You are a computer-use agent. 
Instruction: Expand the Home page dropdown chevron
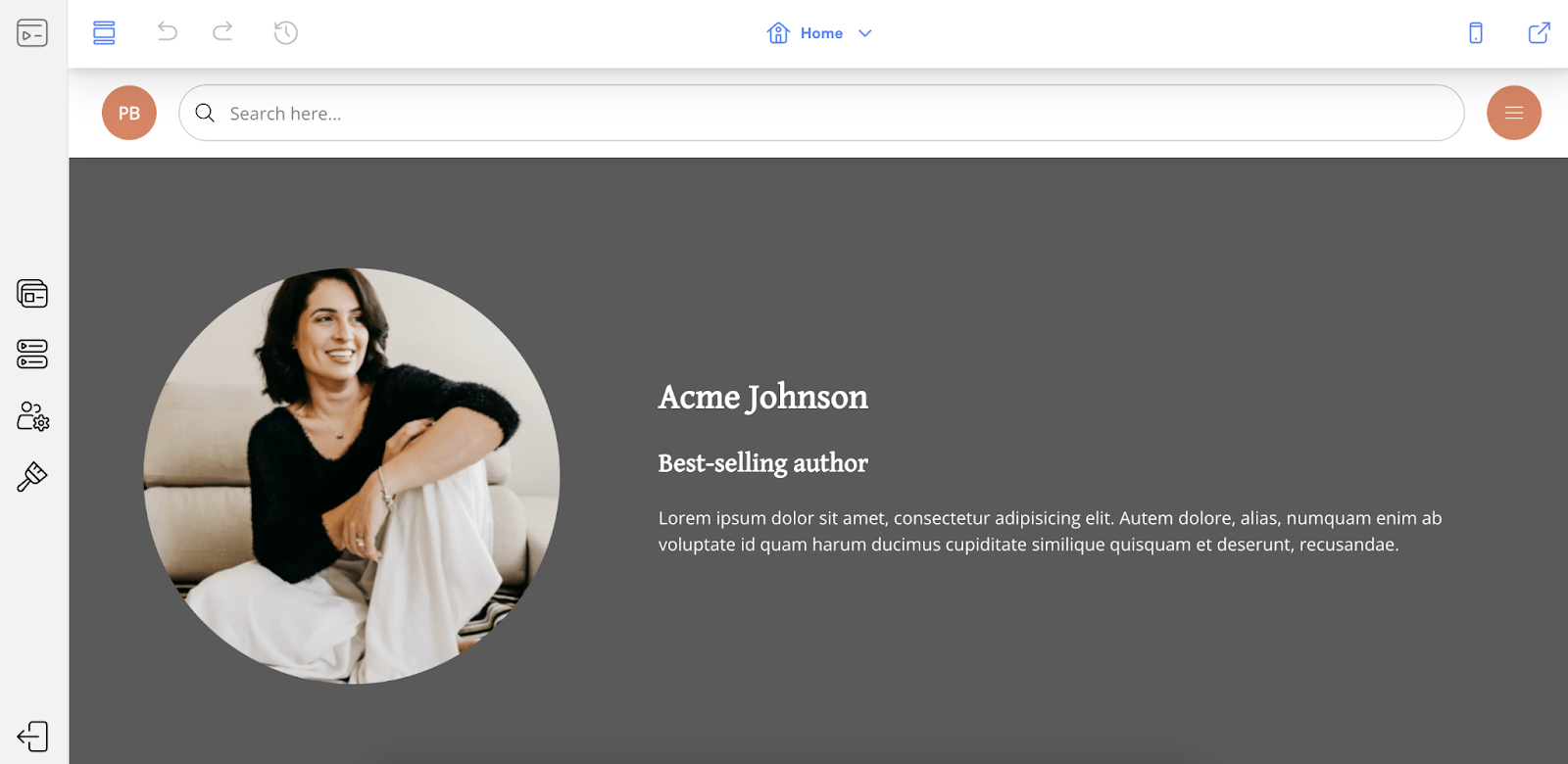coord(865,33)
